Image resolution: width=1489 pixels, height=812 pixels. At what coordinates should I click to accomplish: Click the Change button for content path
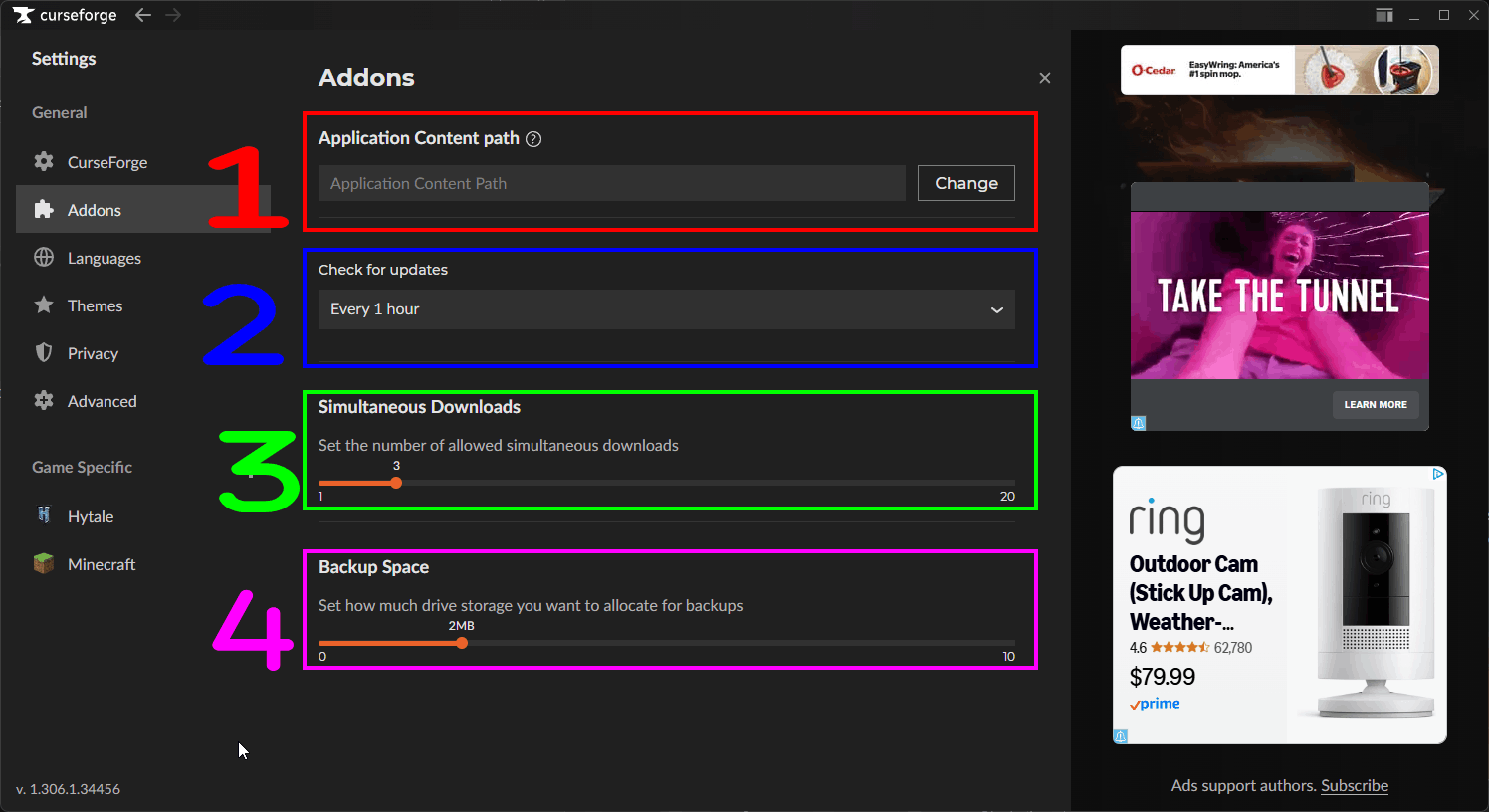[966, 183]
